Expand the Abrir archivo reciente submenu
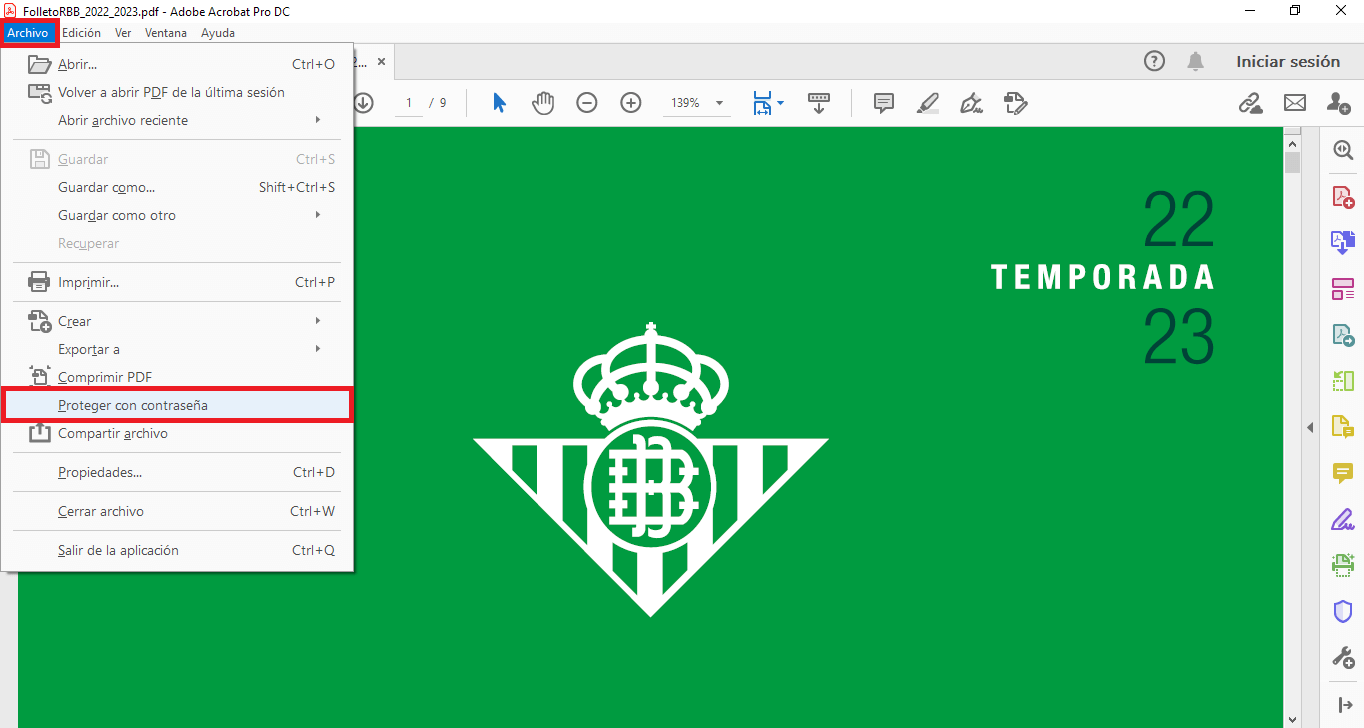The height and width of the screenshot is (728, 1364). click(318, 120)
